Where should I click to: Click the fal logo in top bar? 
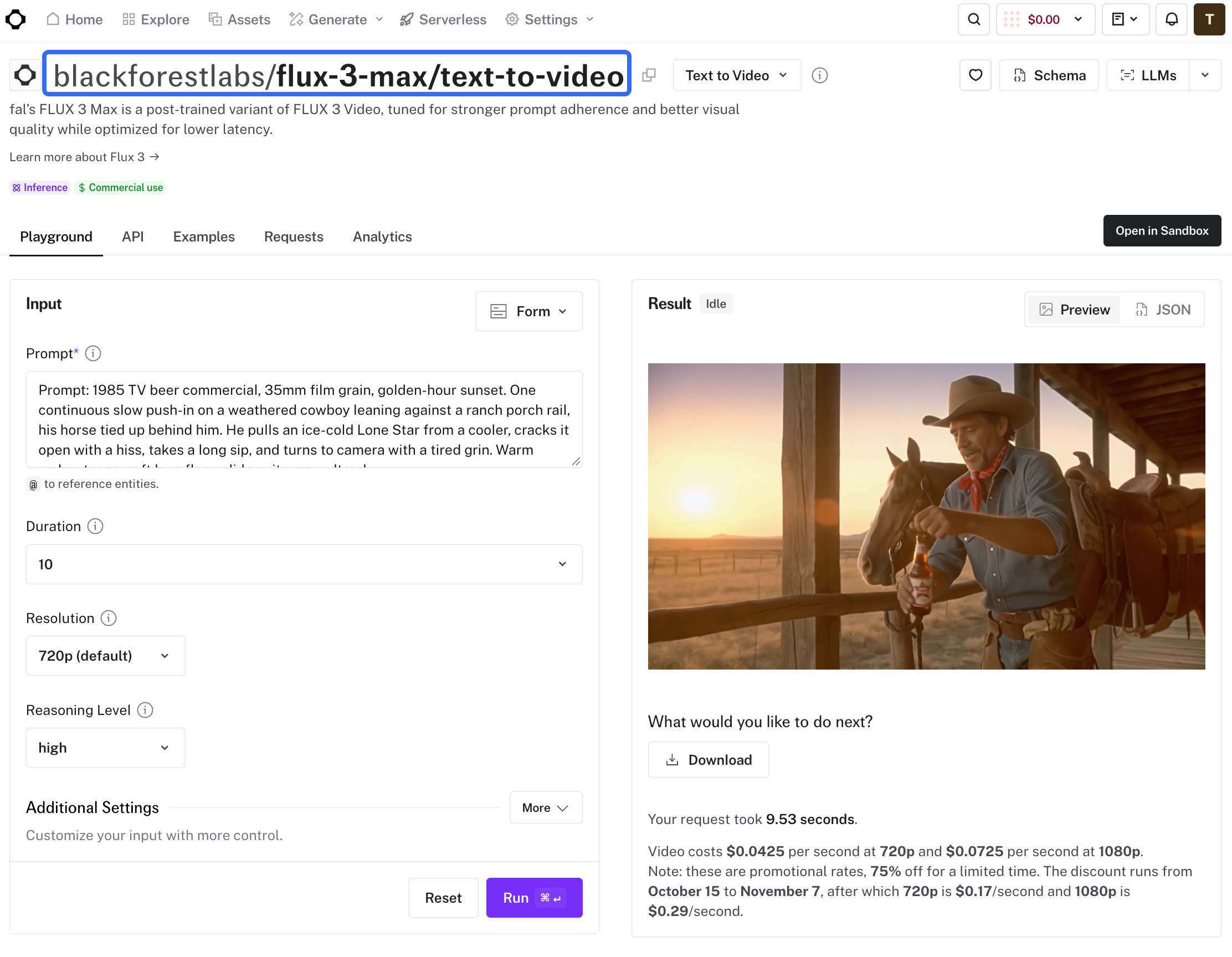16,20
